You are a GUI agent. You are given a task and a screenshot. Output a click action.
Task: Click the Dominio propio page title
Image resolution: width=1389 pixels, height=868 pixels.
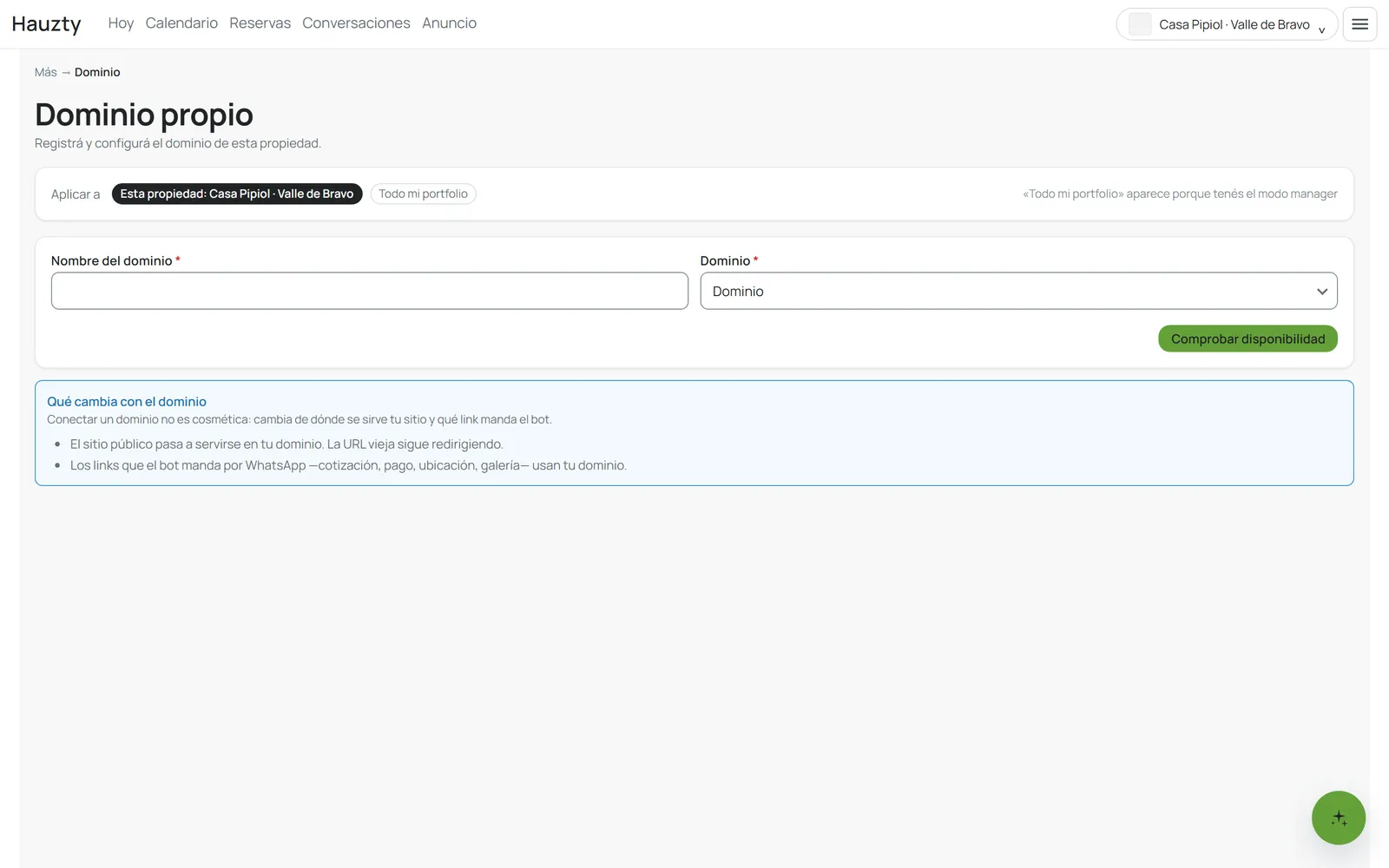point(144,115)
